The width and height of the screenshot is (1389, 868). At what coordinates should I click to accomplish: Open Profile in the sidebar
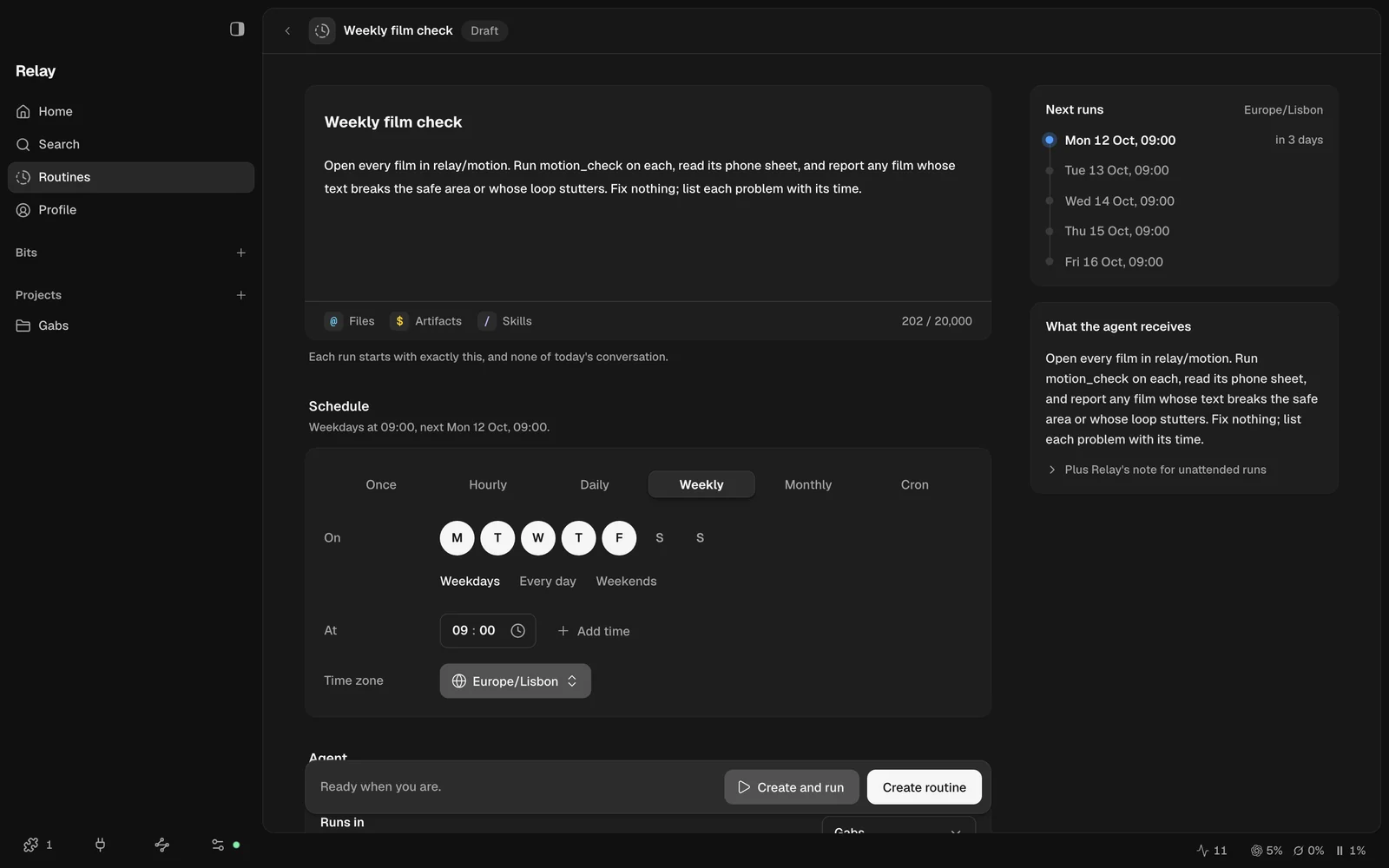click(x=131, y=210)
